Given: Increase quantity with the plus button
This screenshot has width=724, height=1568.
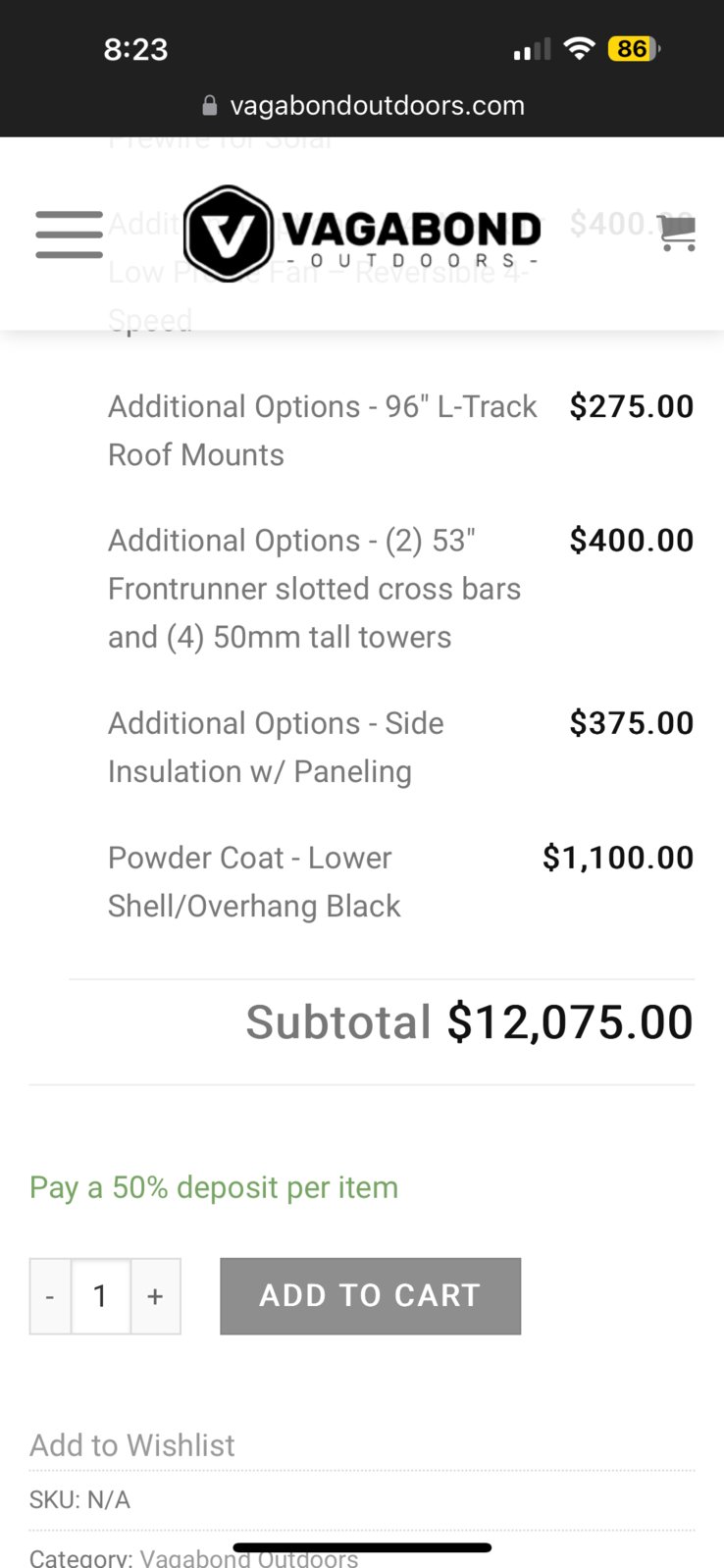Looking at the screenshot, I should 155,1296.
